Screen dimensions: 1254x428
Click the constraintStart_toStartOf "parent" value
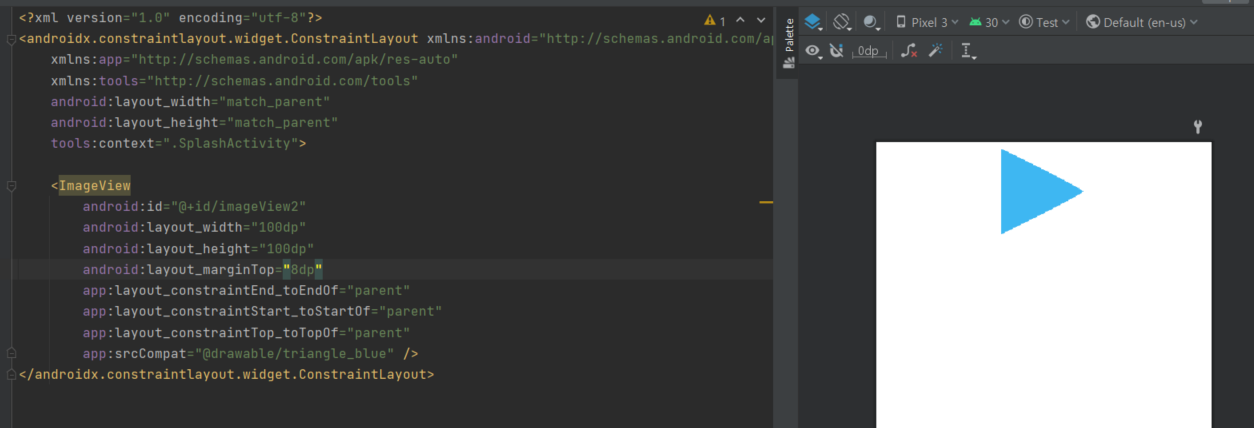(411, 312)
